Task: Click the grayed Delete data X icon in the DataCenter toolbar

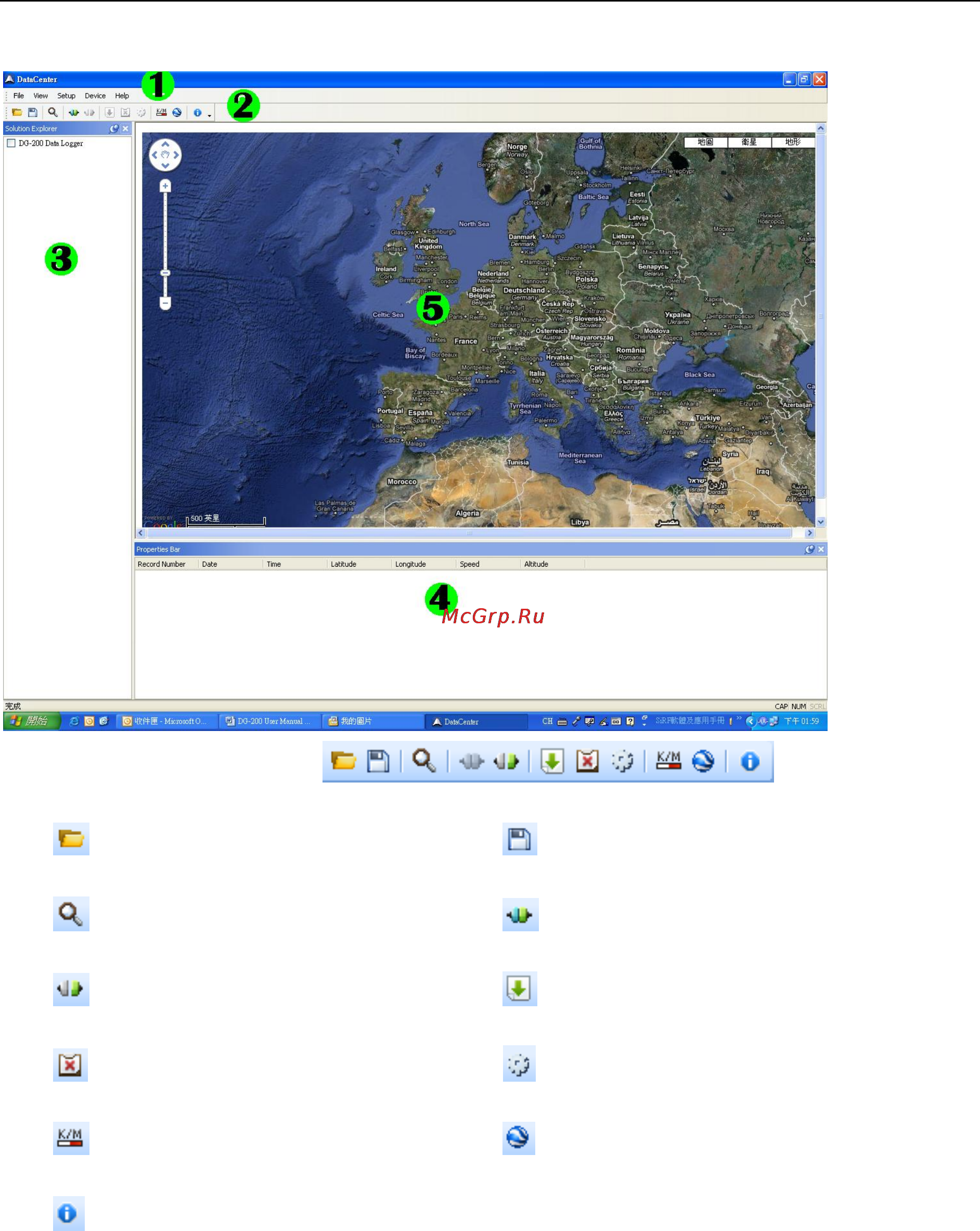Action: pos(125,112)
